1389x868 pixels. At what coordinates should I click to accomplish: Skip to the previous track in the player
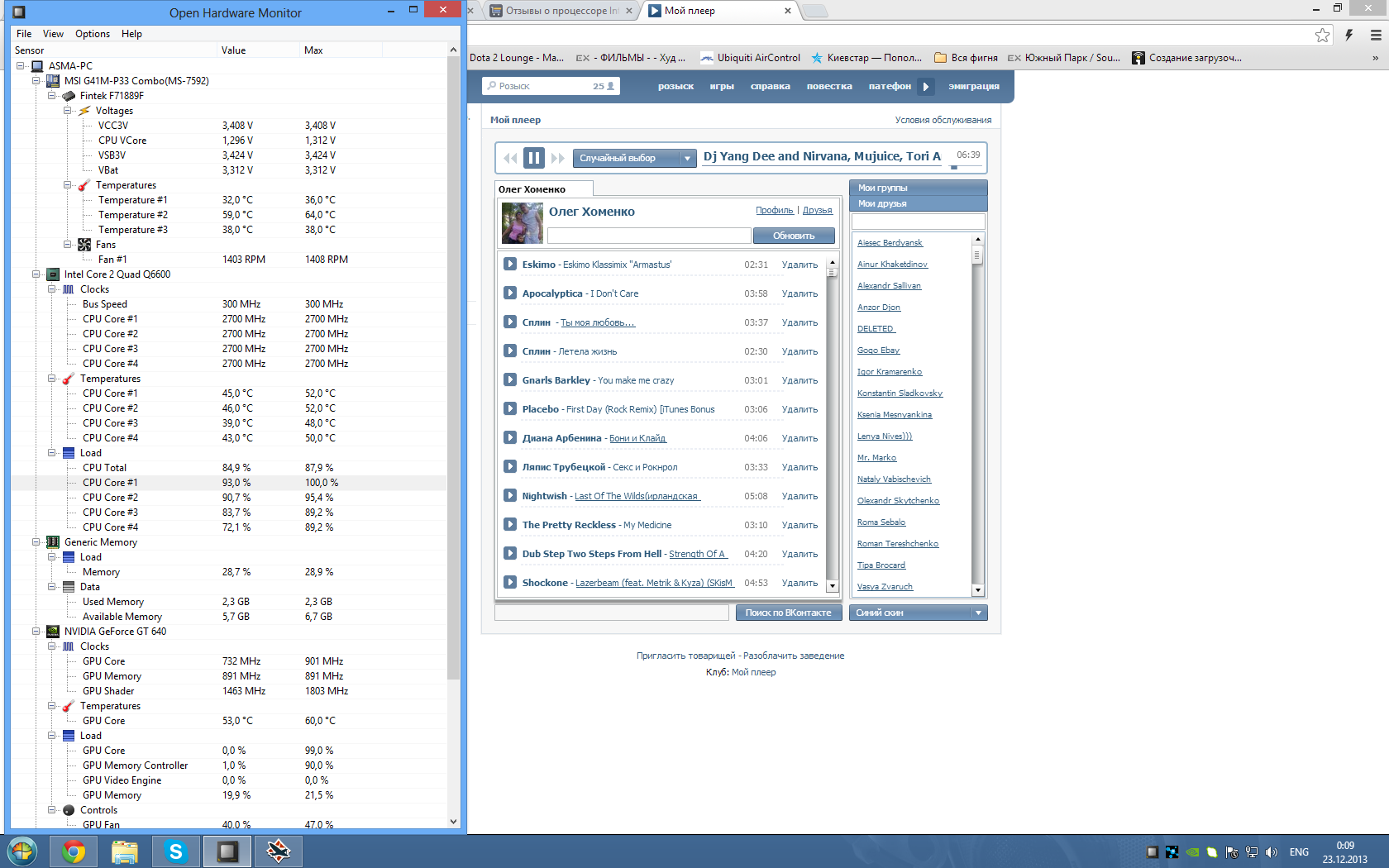(x=510, y=158)
